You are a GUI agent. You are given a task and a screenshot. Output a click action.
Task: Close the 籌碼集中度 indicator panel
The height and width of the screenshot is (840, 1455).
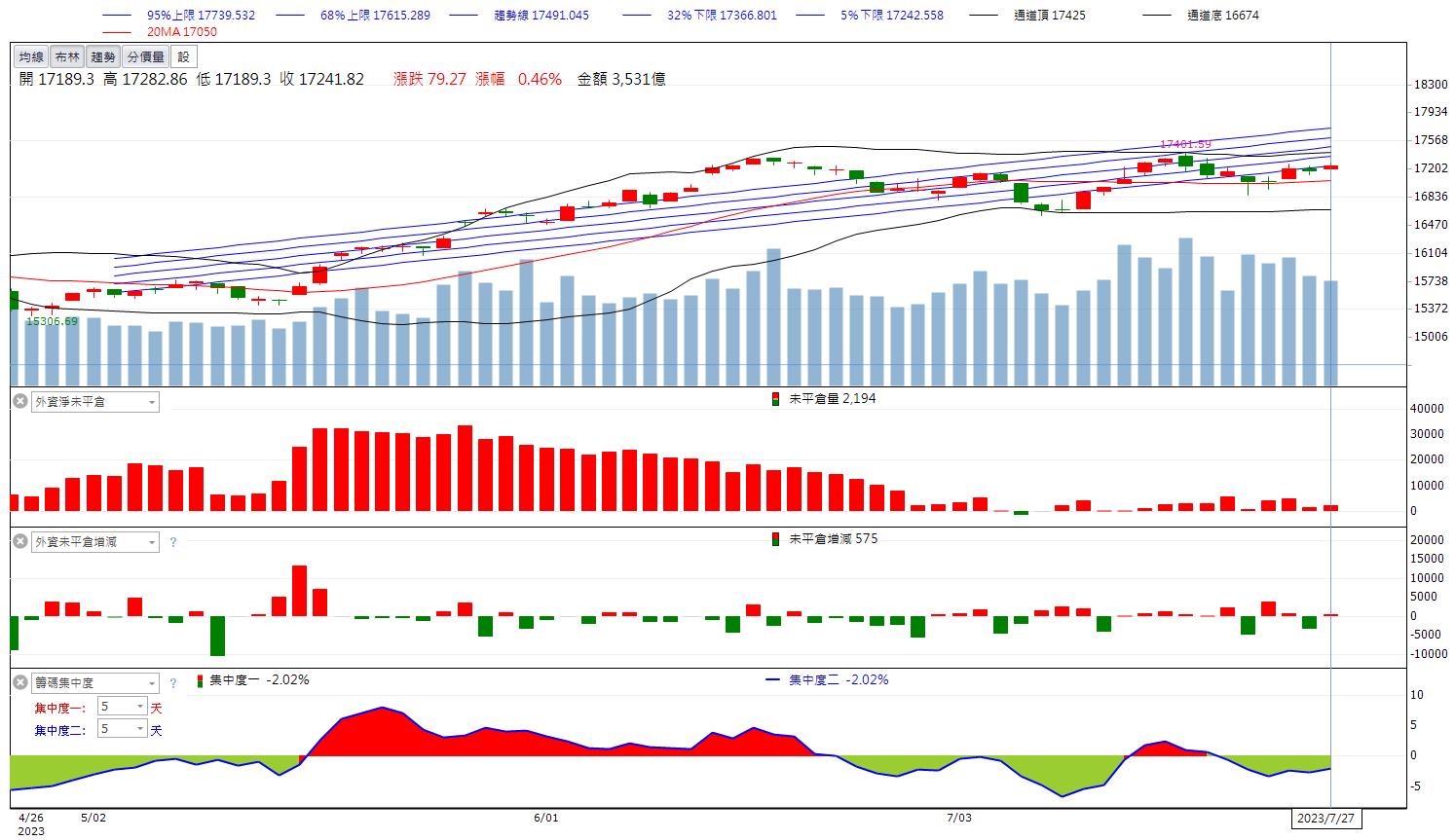click(19, 682)
